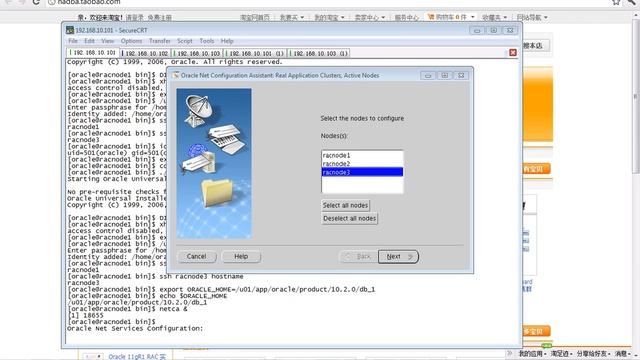Image resolution: width=640 pixels, height=360 pixels.
Task: Maximize the SecureCRT window
Action: tap(493, 31)
